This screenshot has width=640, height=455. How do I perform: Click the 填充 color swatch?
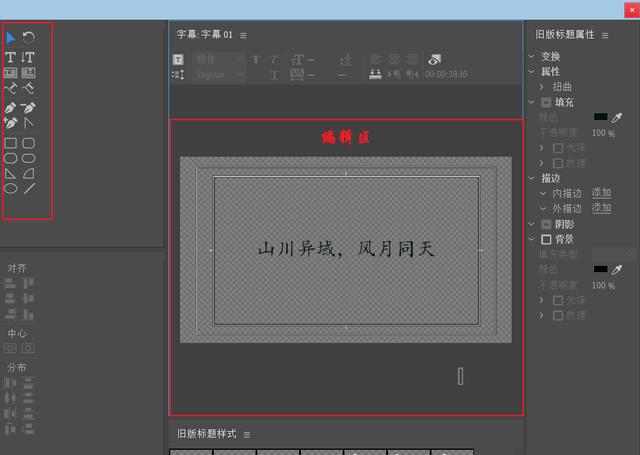point(600,117)
